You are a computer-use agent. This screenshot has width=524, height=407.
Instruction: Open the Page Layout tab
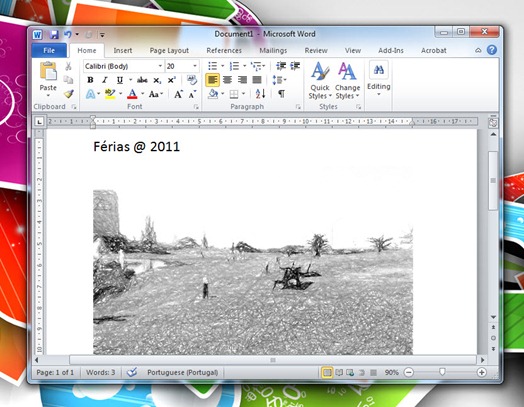pos(169,50)
